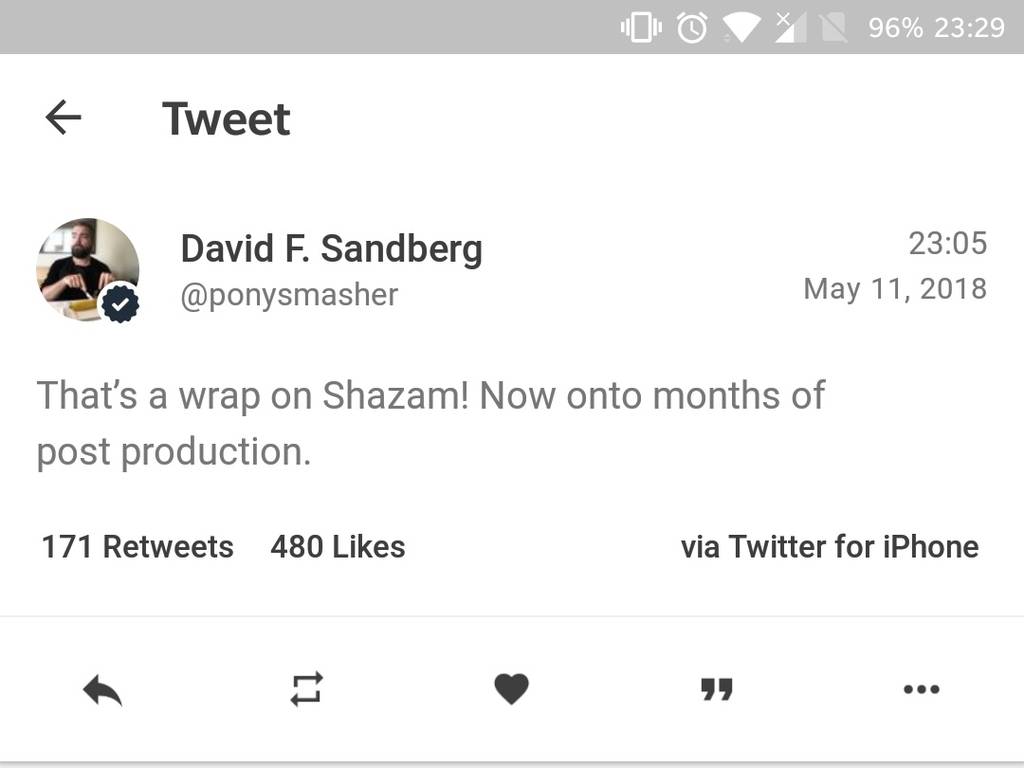Open David F. Sandberg's profile picture
This screenshot has height=768, width=1024.
pyautogui.click(x=86, y=266)
